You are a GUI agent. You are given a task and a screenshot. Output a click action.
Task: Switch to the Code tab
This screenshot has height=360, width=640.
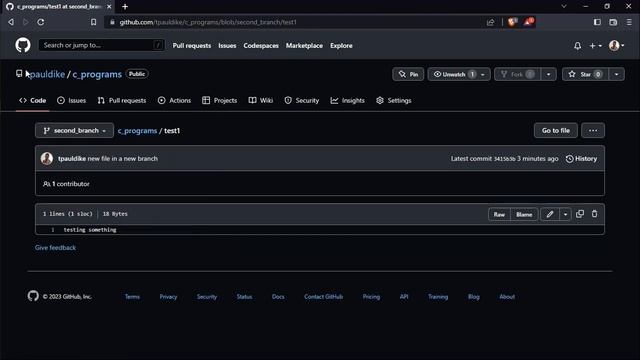click(x=33, y=100)
